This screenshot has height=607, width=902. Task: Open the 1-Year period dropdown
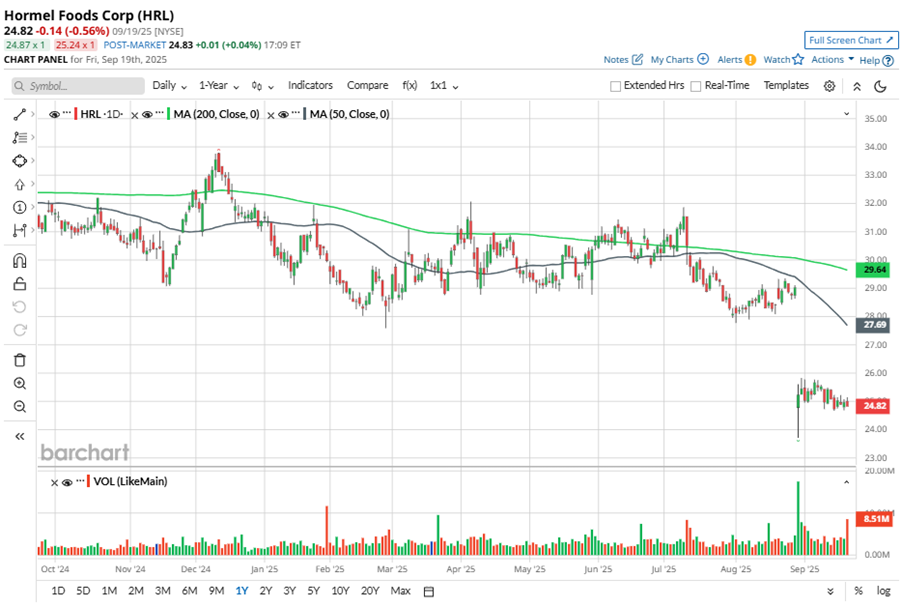pyautogui.click(x=219, y=86)
